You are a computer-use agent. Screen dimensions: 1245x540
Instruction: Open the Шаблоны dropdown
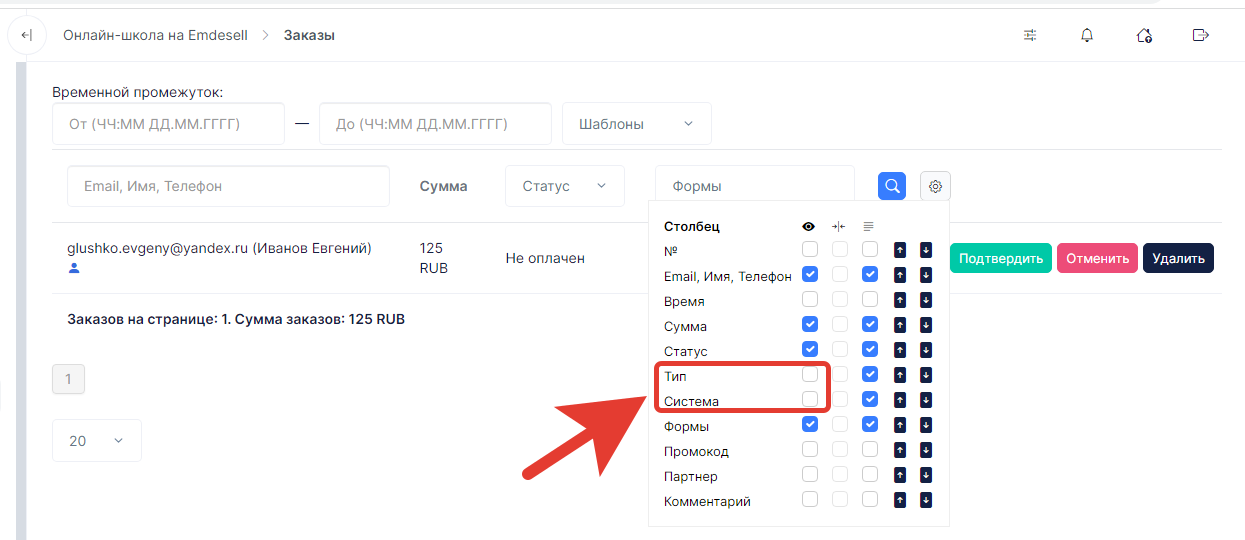(x=637, y=124)
